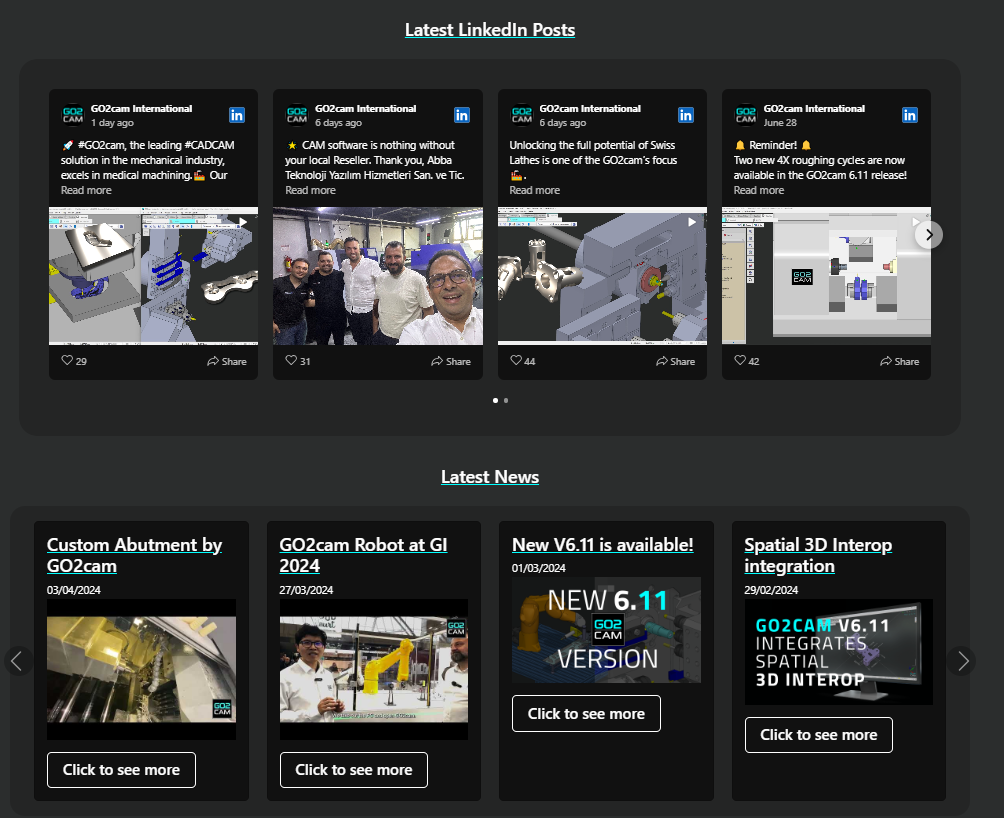Open New V6.11 is available article title
This screenshot has width=1004, height=818.
coord(602,545)
